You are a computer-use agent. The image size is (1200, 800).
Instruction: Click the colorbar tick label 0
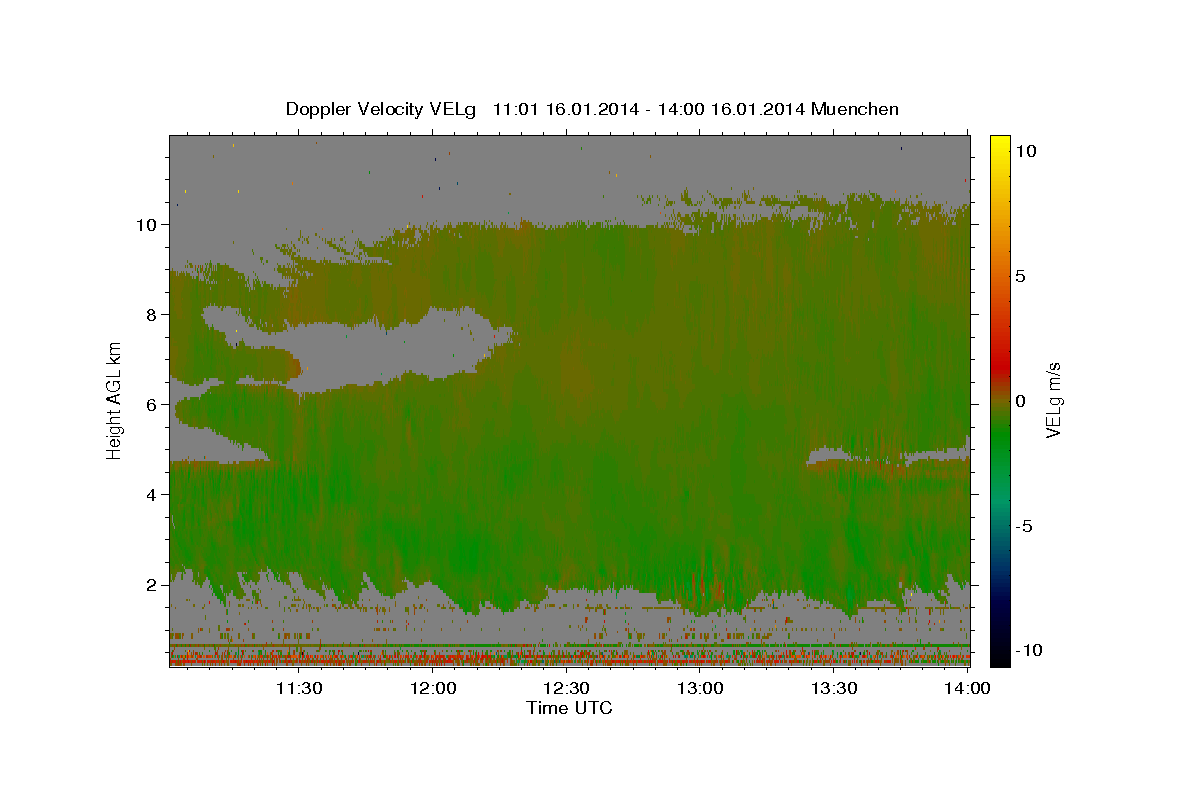[1021, 401]
